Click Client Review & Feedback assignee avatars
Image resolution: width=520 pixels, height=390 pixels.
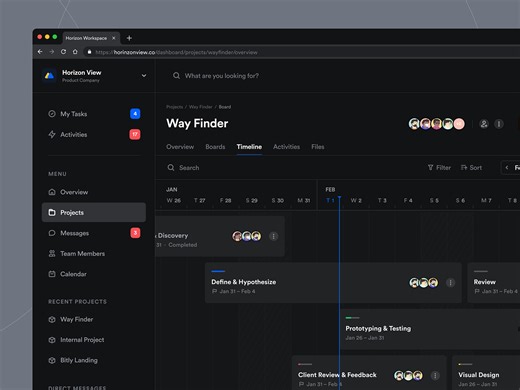point(408,376)
